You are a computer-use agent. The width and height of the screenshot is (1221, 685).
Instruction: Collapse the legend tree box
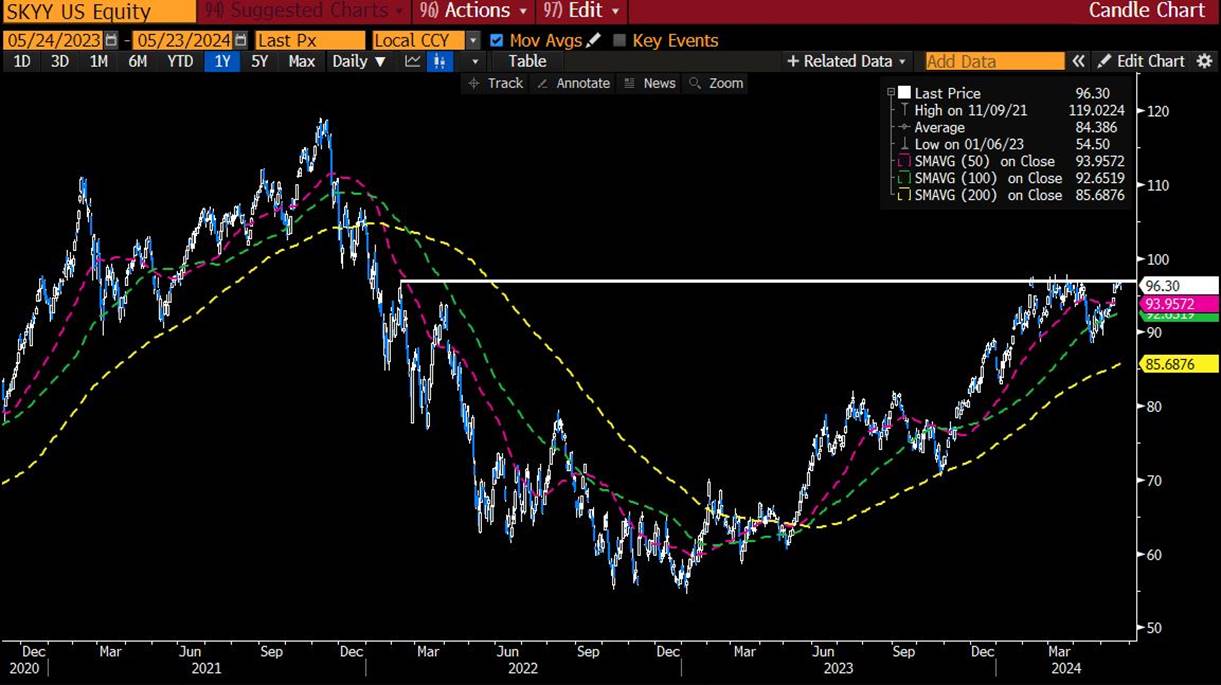(891, 93)
